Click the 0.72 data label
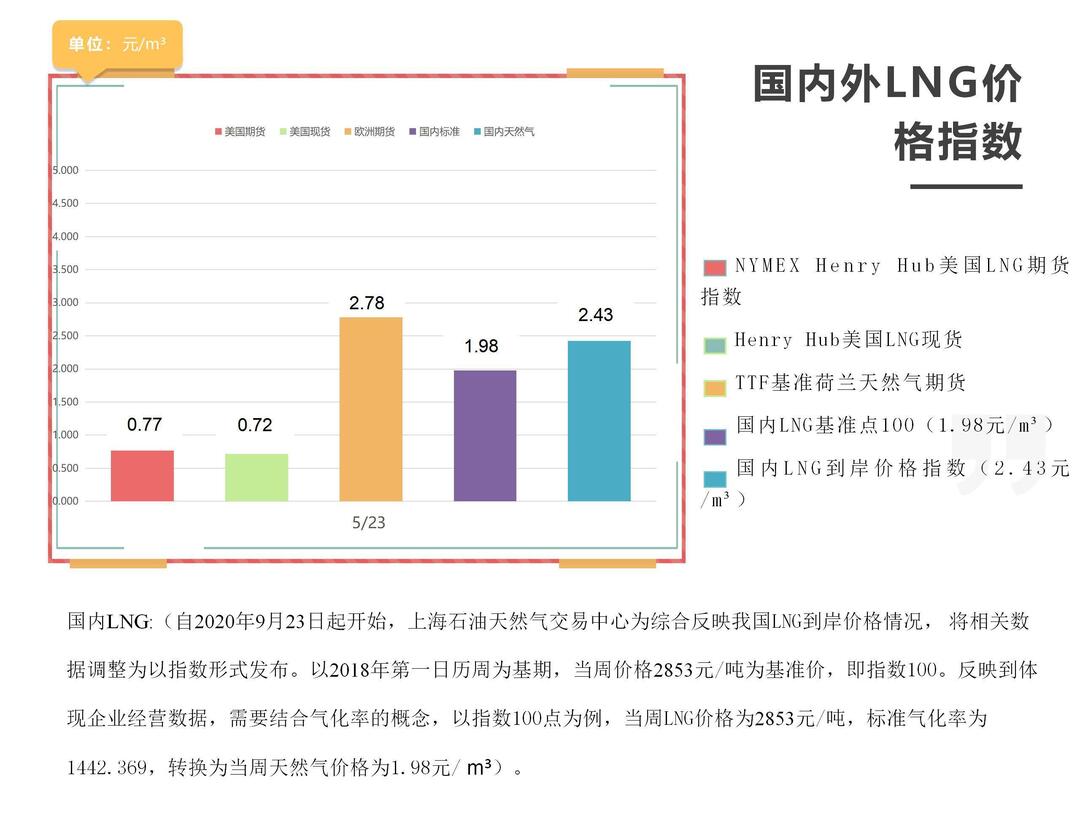The width and height of the screenshot is (1080, 813). click(255, 425)
